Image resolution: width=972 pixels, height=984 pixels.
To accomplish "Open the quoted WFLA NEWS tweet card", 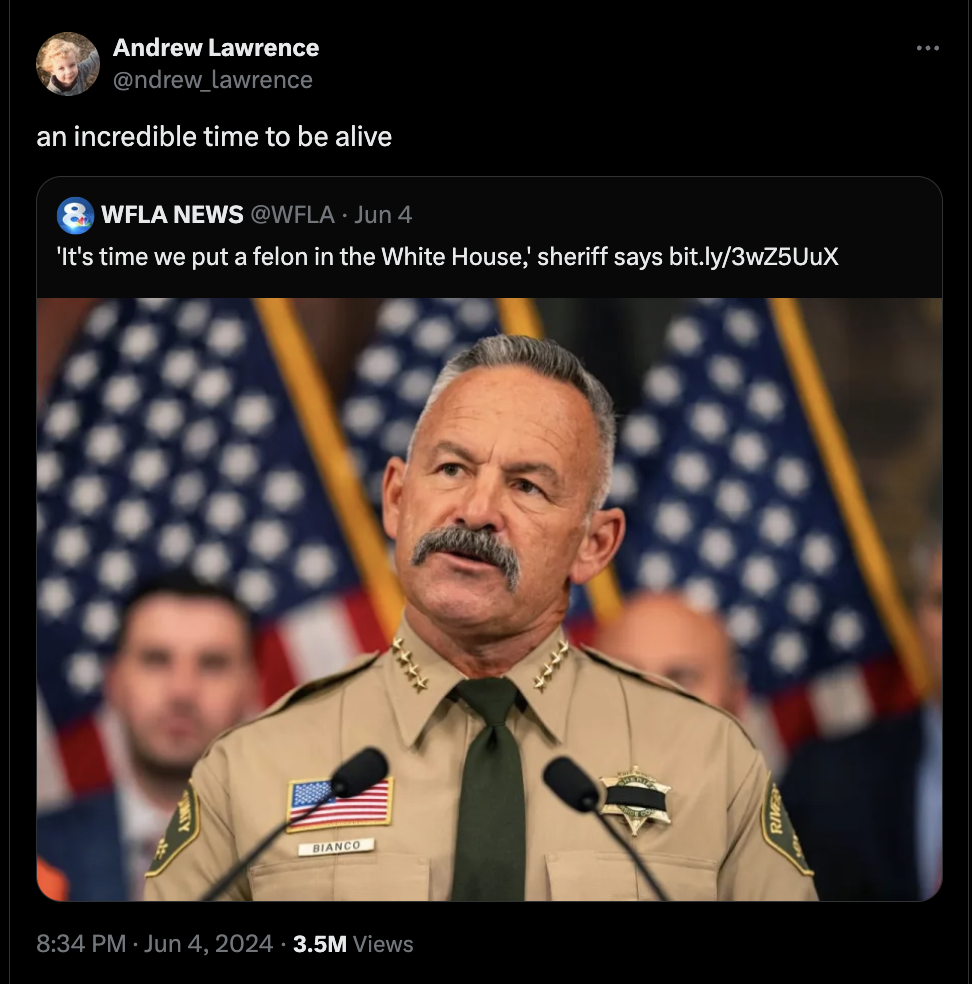I will click(487, 400).
